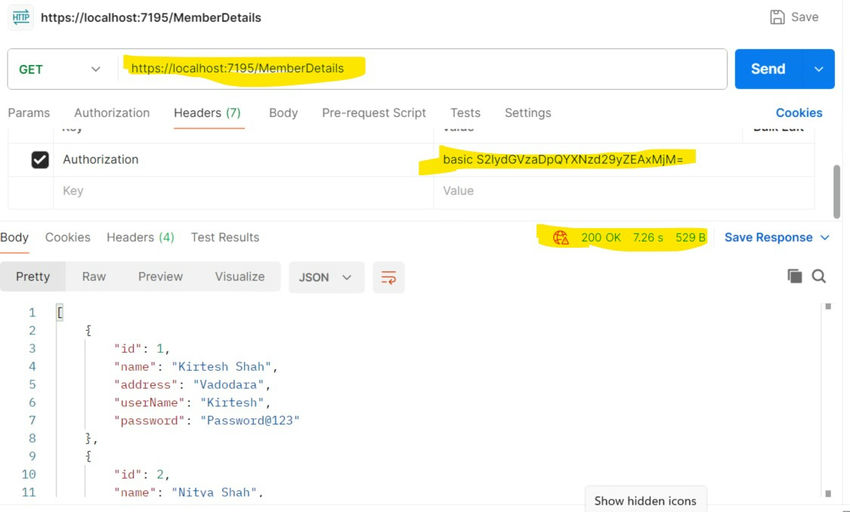Click the HTTP request type icon

[x=21, y=17]
